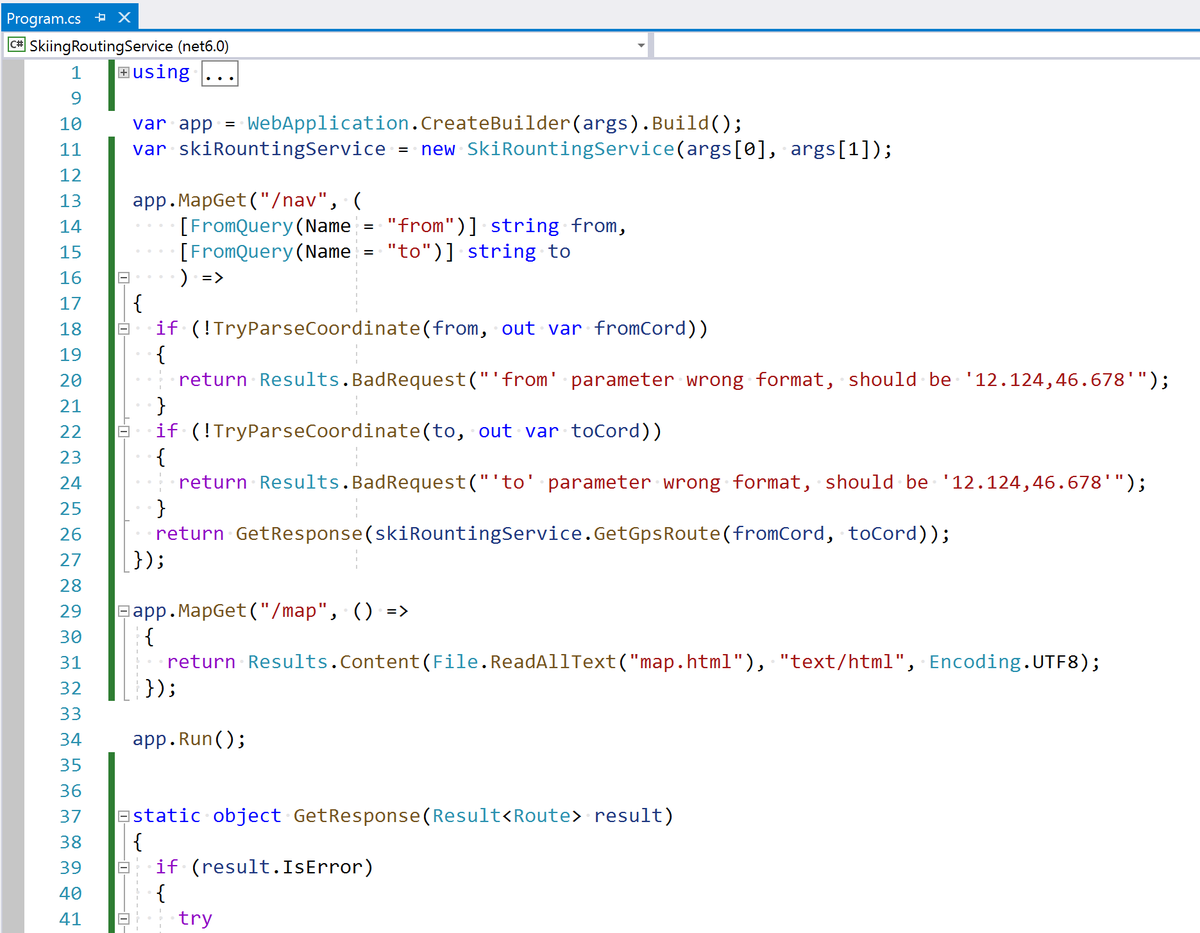This screenshot has width=1200, height=933.
Task: Click line number 26 in the margin
Action: click(71, 534)
